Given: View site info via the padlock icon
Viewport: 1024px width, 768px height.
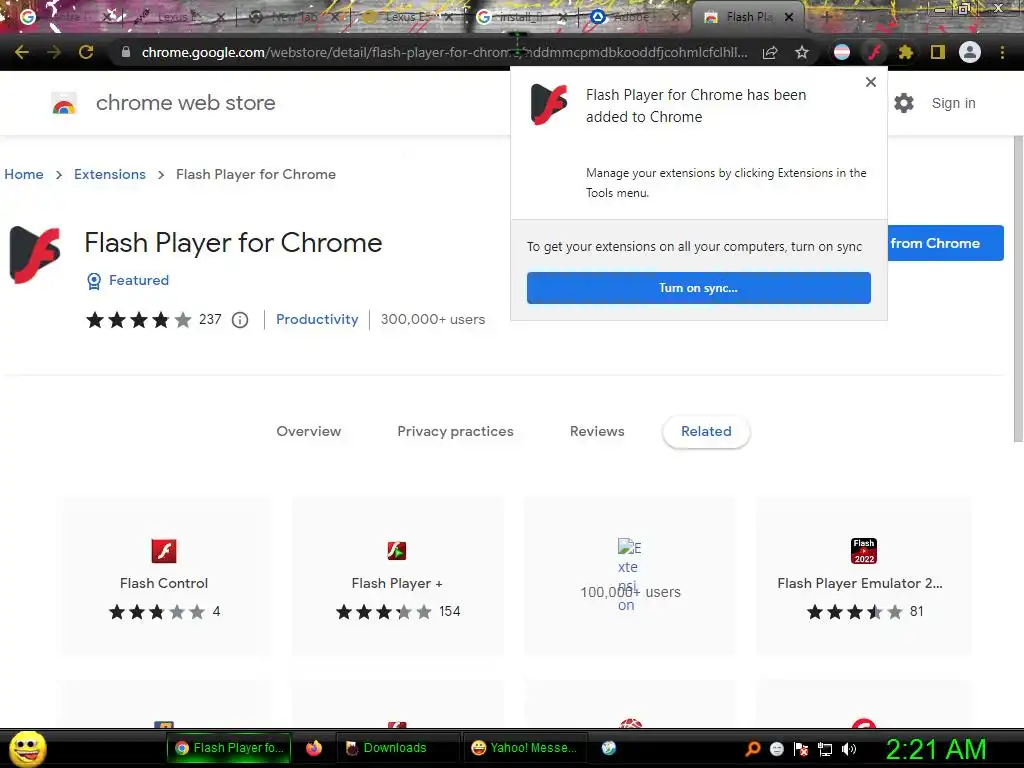Looking at the screenshot, I should click(126, 52).
